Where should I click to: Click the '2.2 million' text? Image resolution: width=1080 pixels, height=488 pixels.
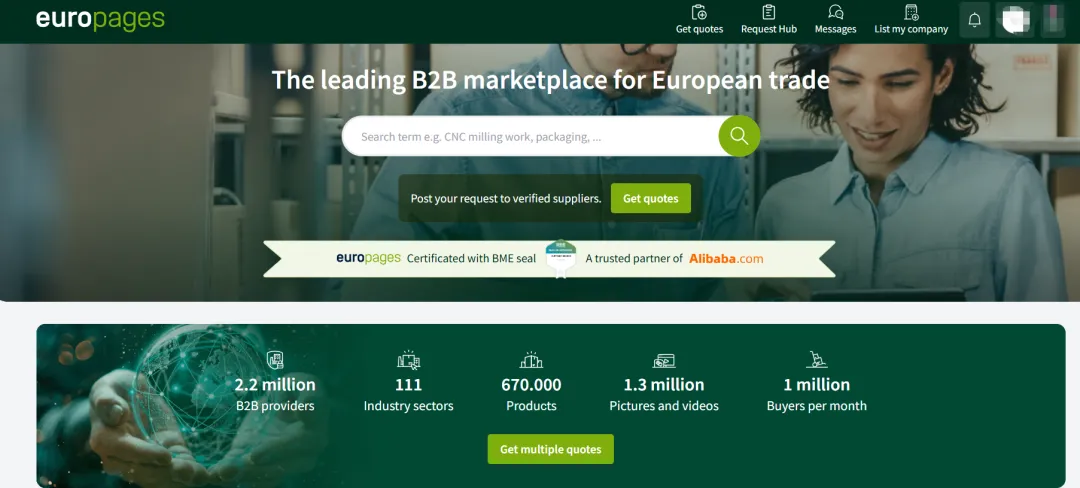pyautogui.click(x=275, y=384)
